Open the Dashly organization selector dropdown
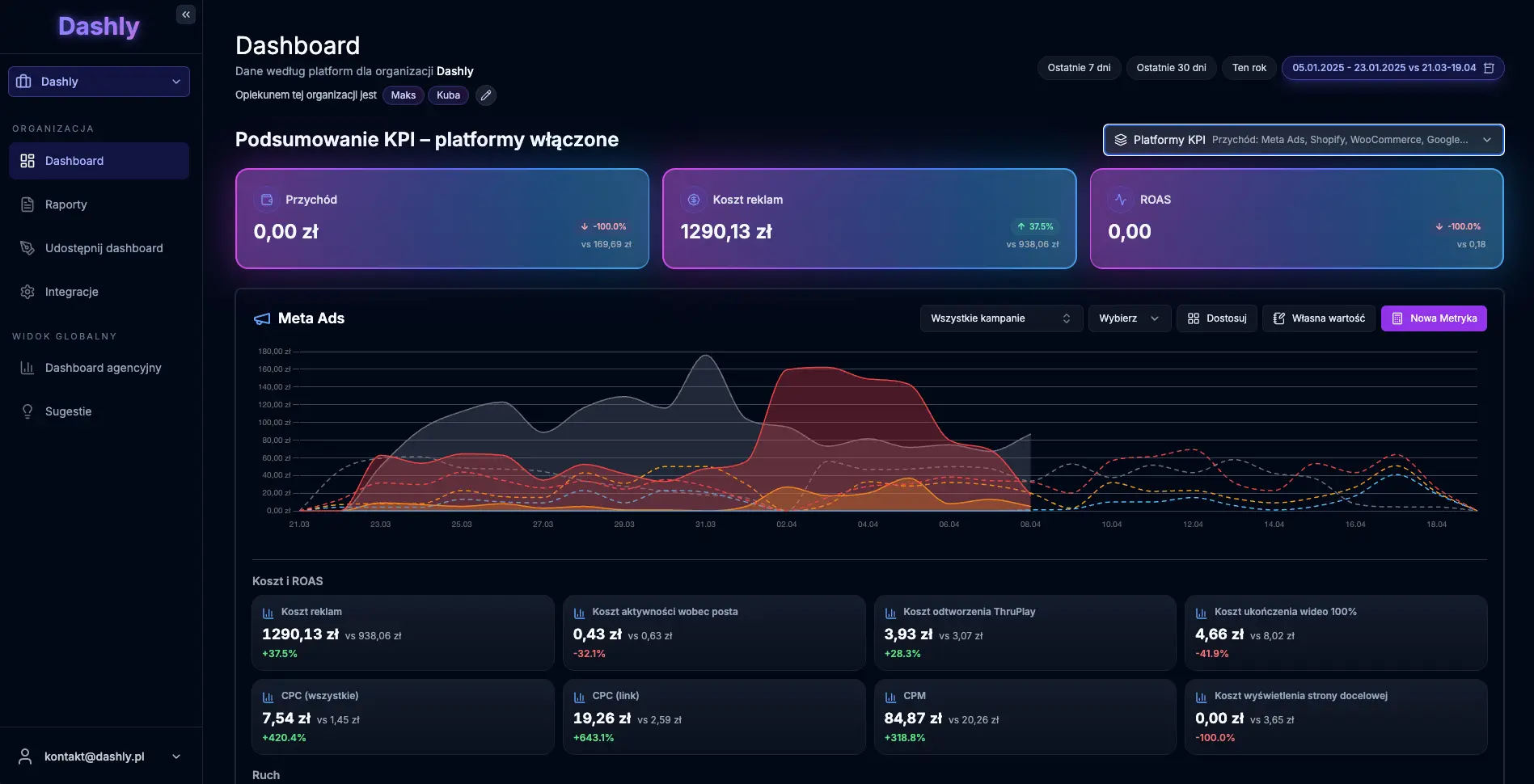 [99, 82]
